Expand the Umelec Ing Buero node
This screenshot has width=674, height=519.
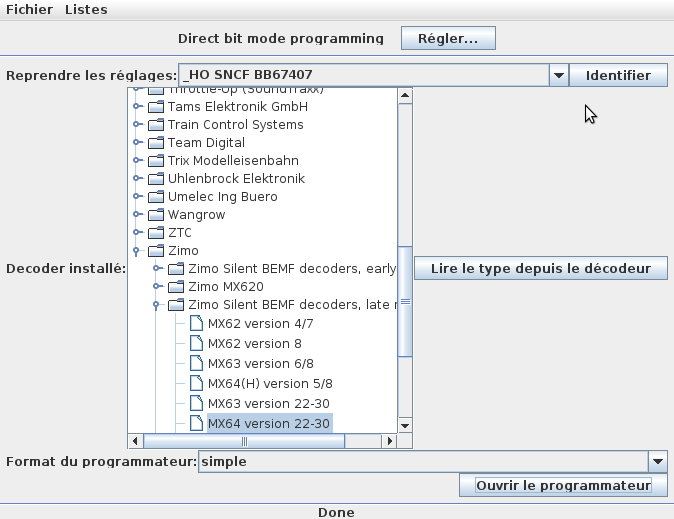137,197
